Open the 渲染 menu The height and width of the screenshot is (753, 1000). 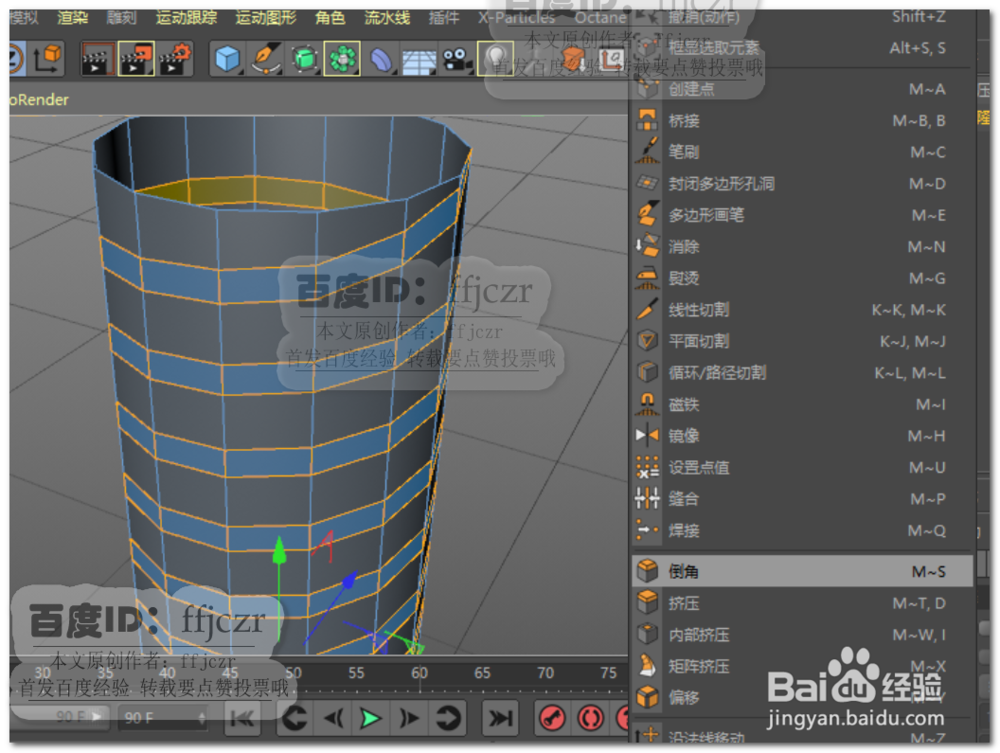pyautogui.click(x=73, y=17)
